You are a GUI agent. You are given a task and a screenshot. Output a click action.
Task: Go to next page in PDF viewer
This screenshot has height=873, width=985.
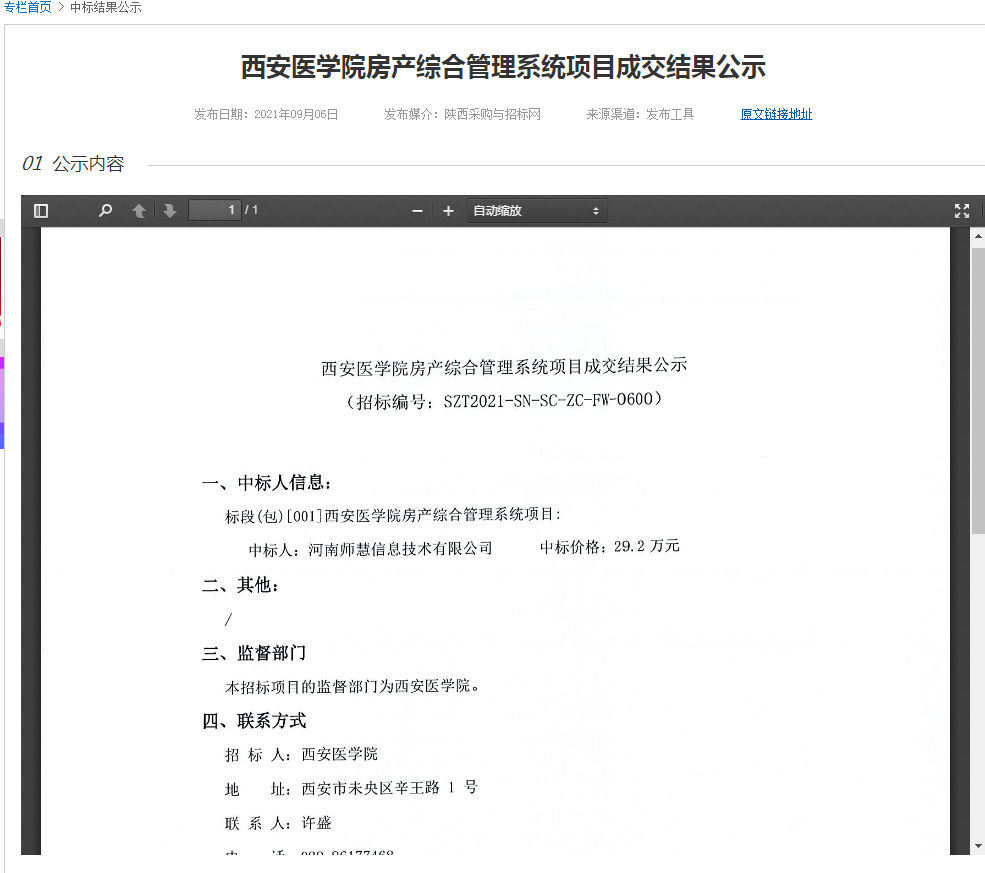click(x=170, y=211)
